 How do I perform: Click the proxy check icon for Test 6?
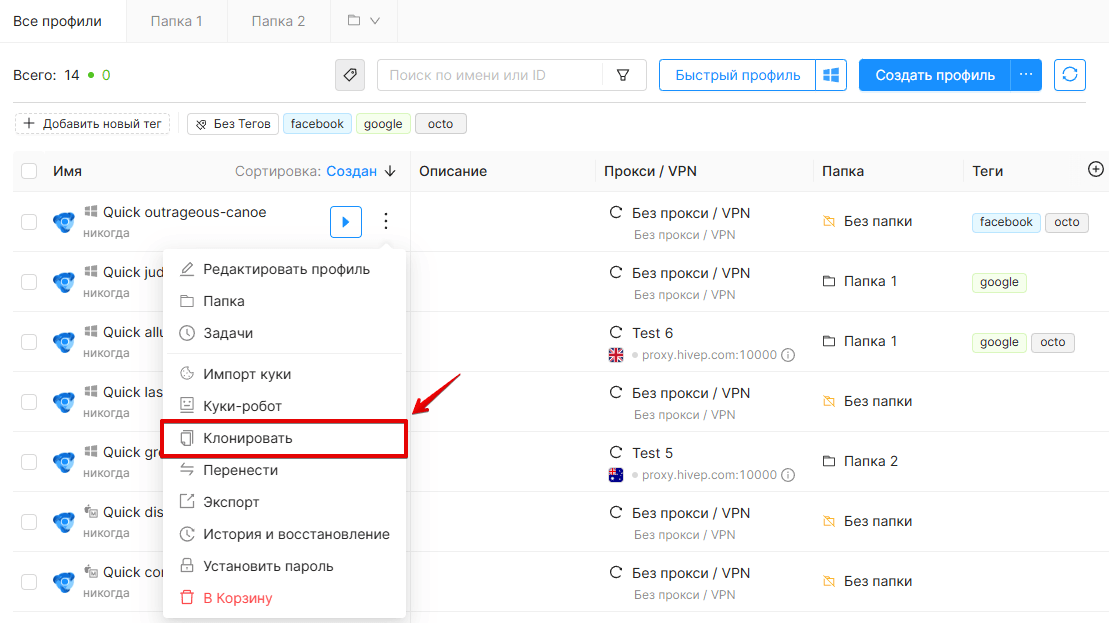(x=616, y=332)
